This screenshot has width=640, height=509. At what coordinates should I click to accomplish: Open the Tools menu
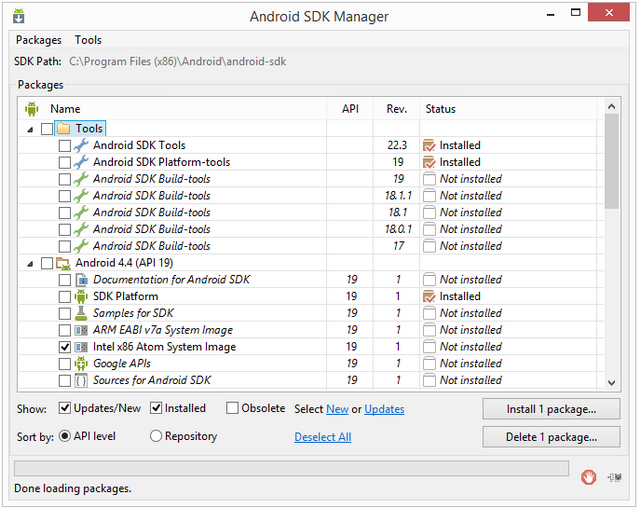coord(88,40)
